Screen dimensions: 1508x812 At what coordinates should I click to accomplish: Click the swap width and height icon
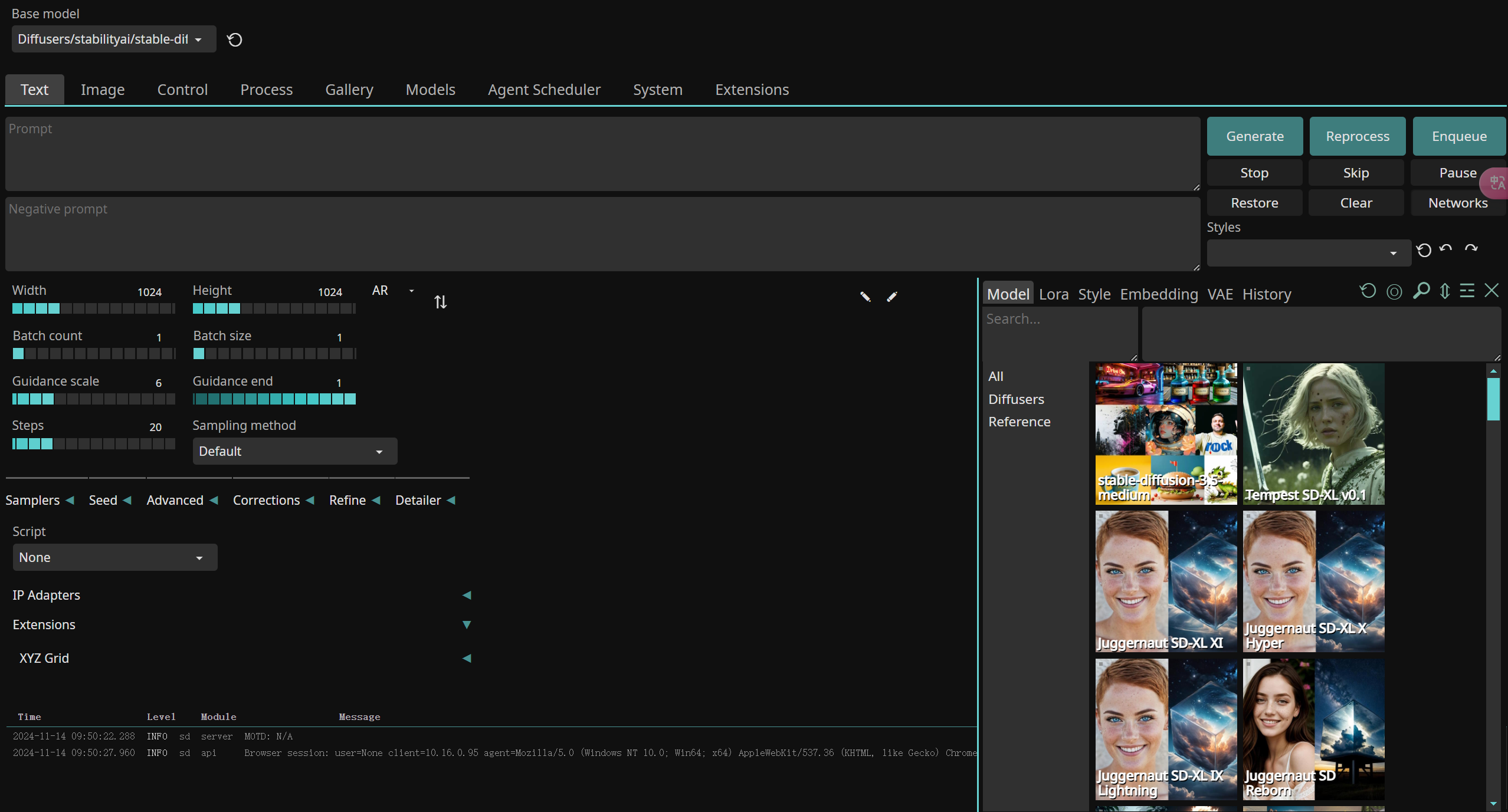(440, 302)
